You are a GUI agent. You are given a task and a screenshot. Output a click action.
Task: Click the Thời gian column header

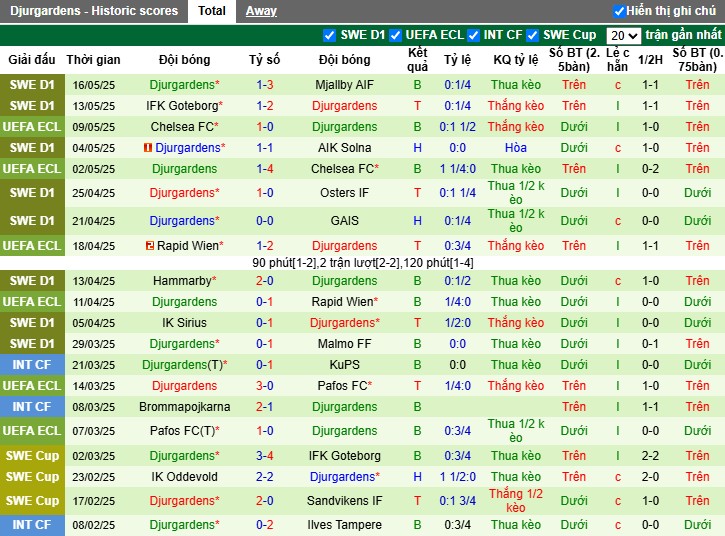(x=93, y=60)
